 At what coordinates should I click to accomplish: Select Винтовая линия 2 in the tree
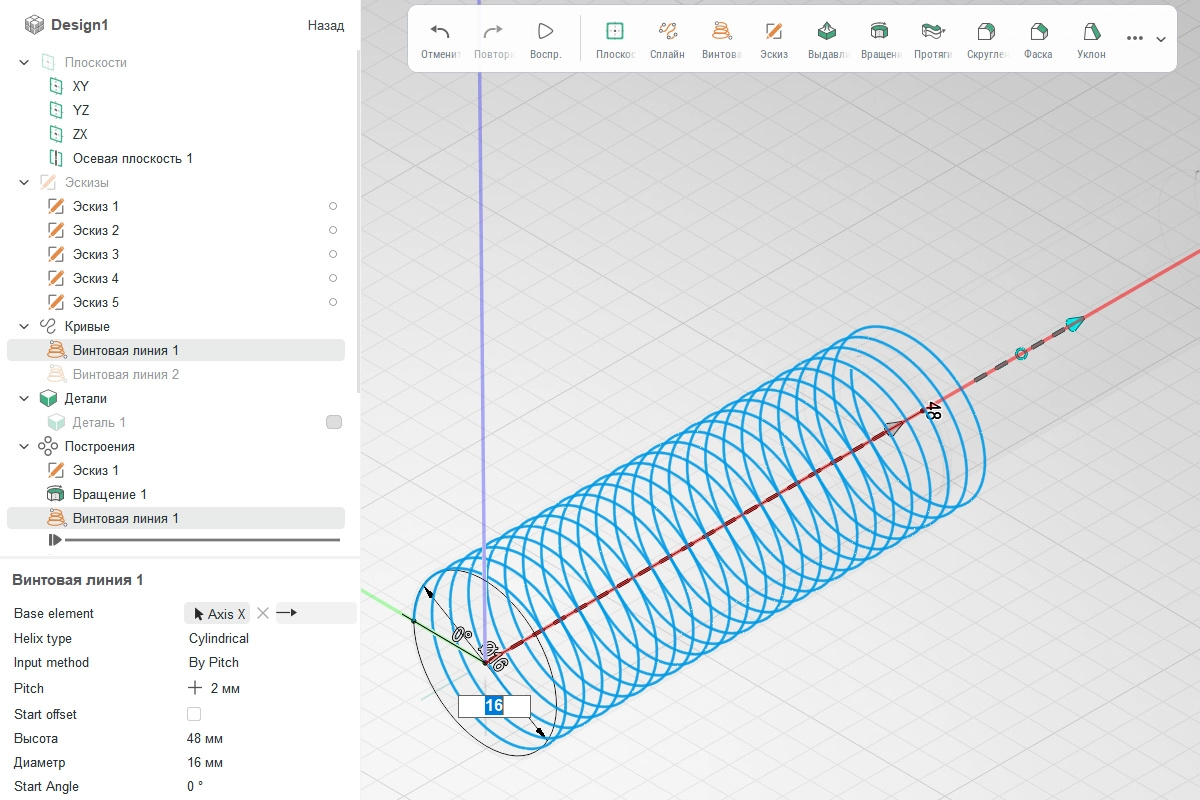point(125,374)
